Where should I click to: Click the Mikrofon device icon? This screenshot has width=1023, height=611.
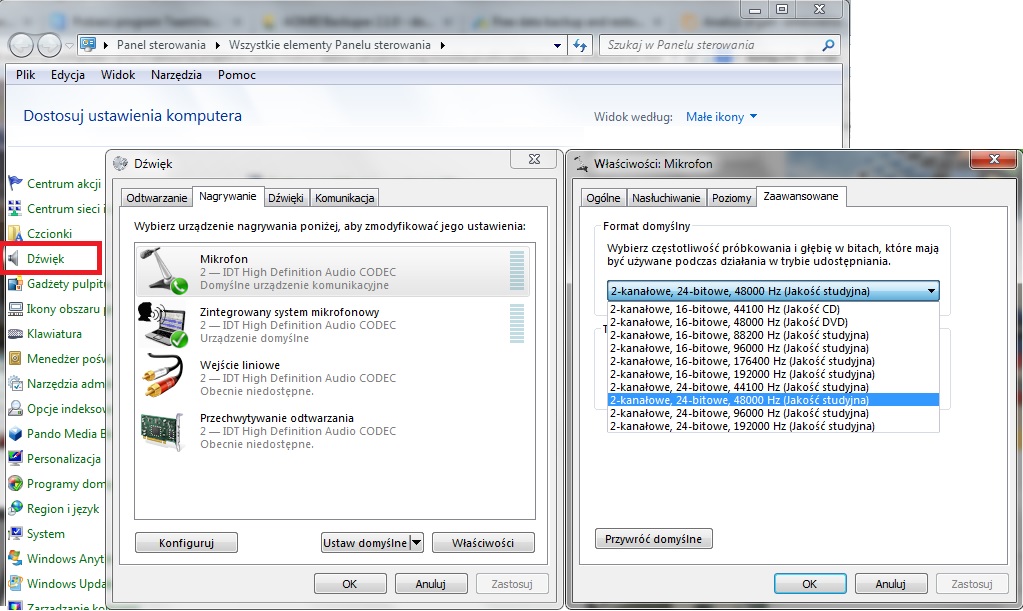pos(164,271)
